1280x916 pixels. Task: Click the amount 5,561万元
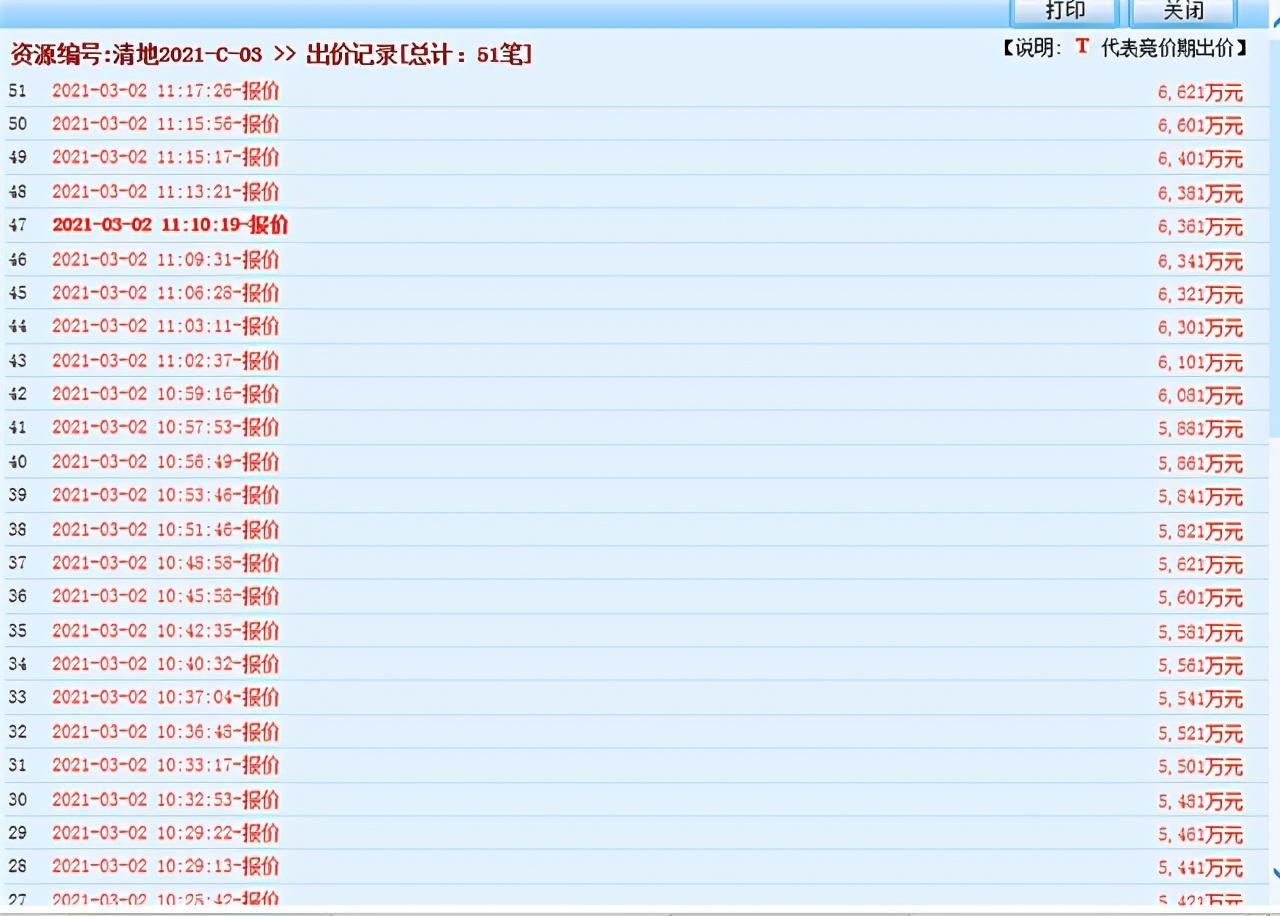tap(1200, 666)
